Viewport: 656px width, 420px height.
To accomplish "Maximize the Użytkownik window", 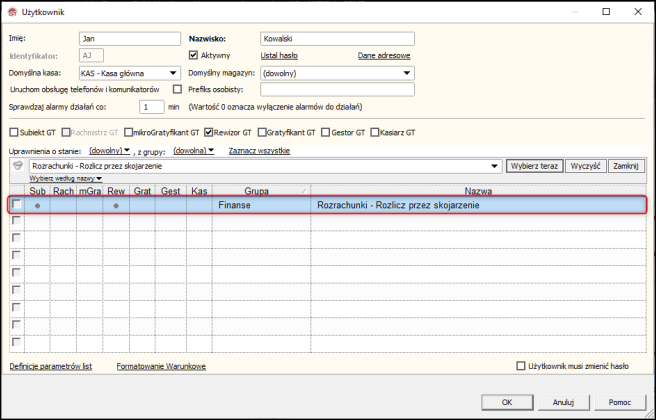I will (606, 12).
